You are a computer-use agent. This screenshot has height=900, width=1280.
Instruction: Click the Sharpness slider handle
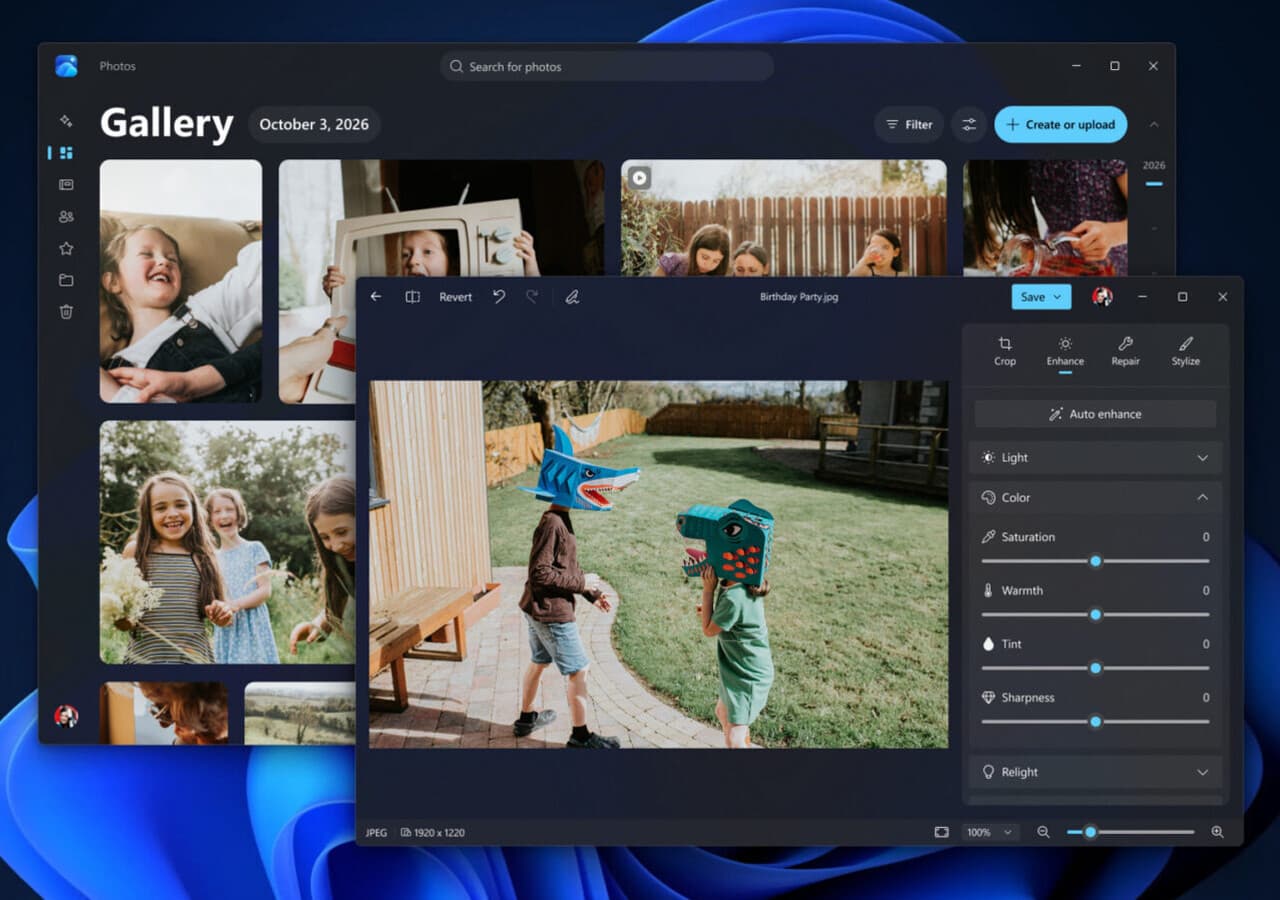pos(1095,722)
